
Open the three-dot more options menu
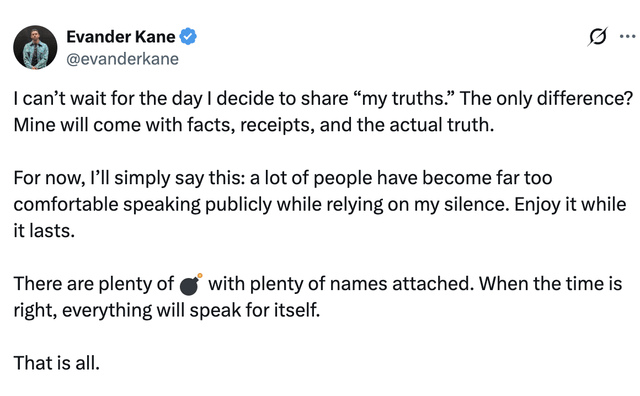(627, 37)
